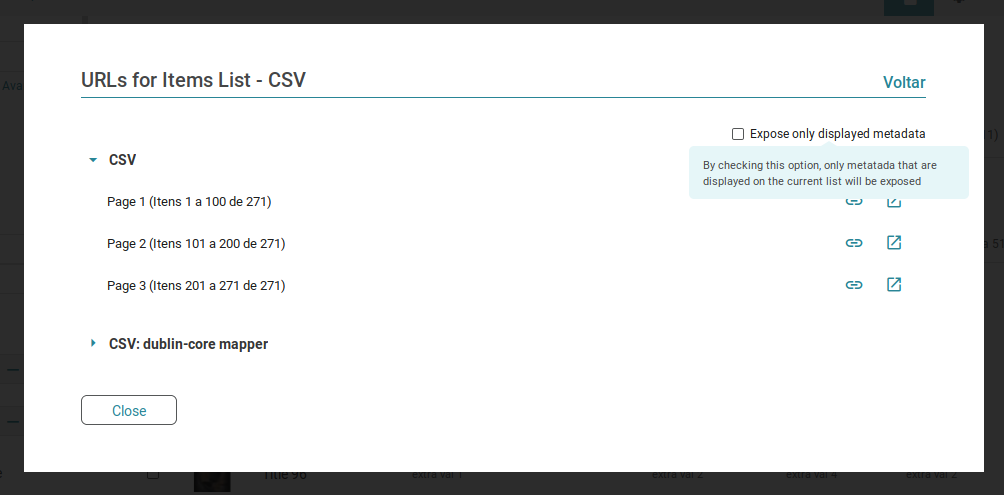Click Title 96 item thumbnail
Viewport: 1004px width, 495px height.
coord(212,482)
